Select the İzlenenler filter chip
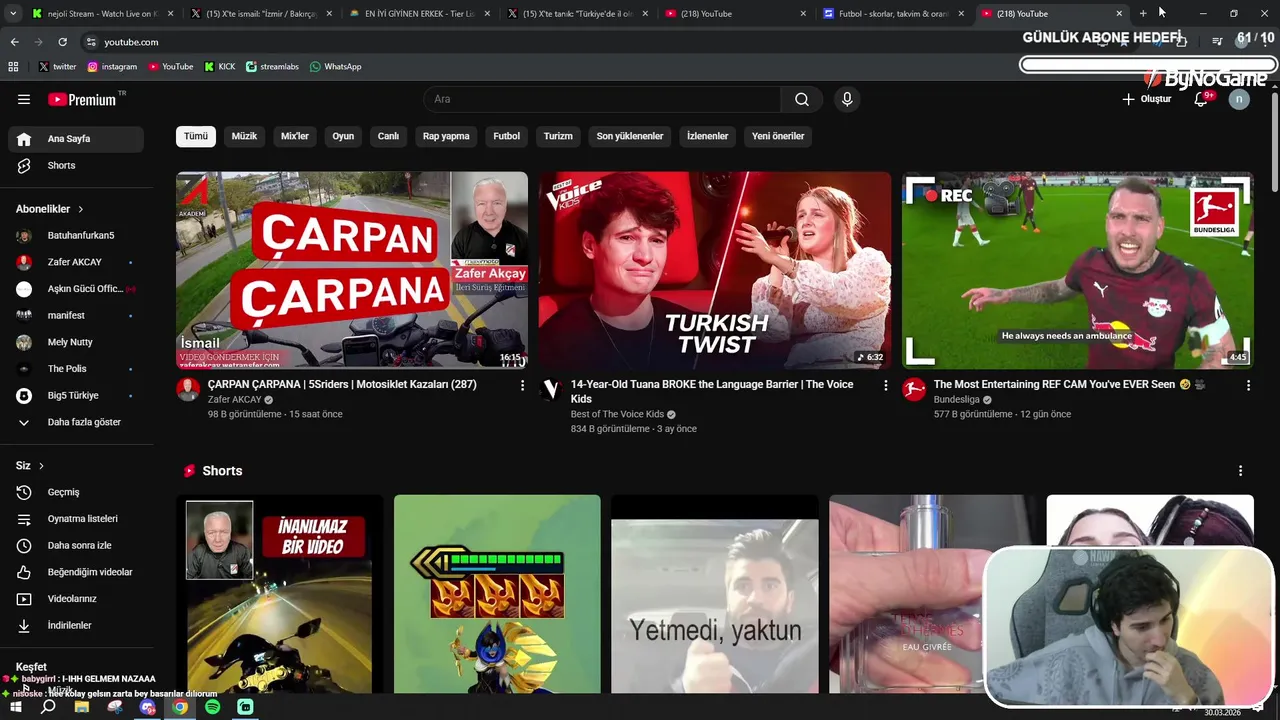This screenshot has width=1280, height=720. (x=708, y=136)
